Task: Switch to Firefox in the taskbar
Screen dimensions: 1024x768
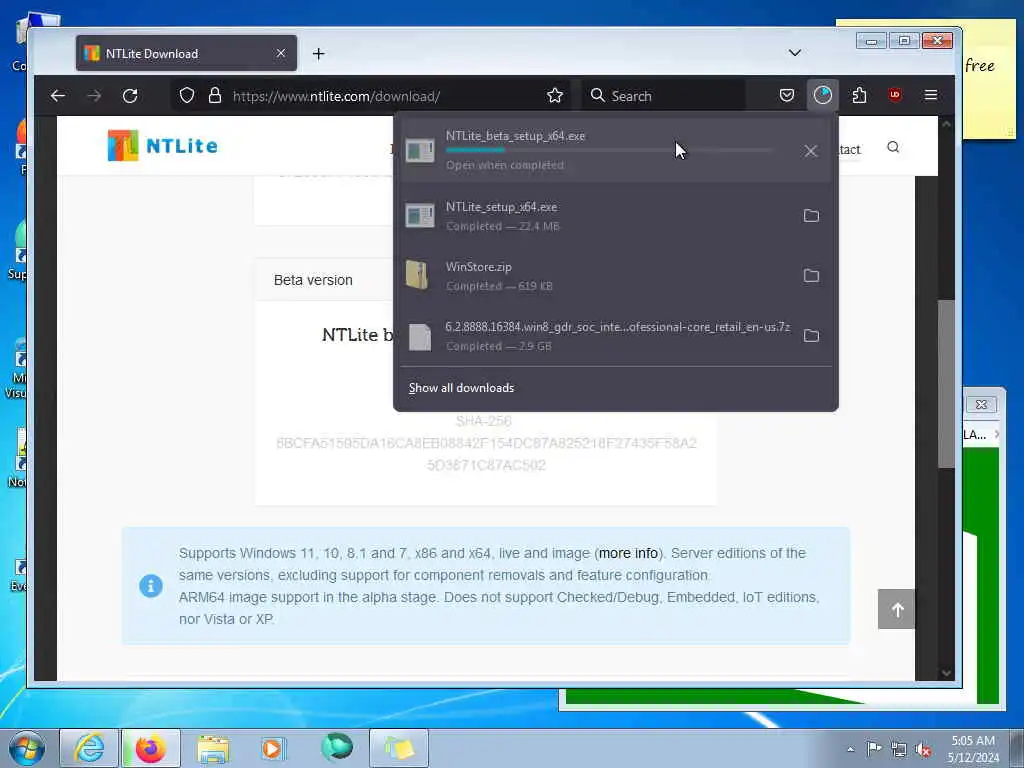Action: point(151,748)
